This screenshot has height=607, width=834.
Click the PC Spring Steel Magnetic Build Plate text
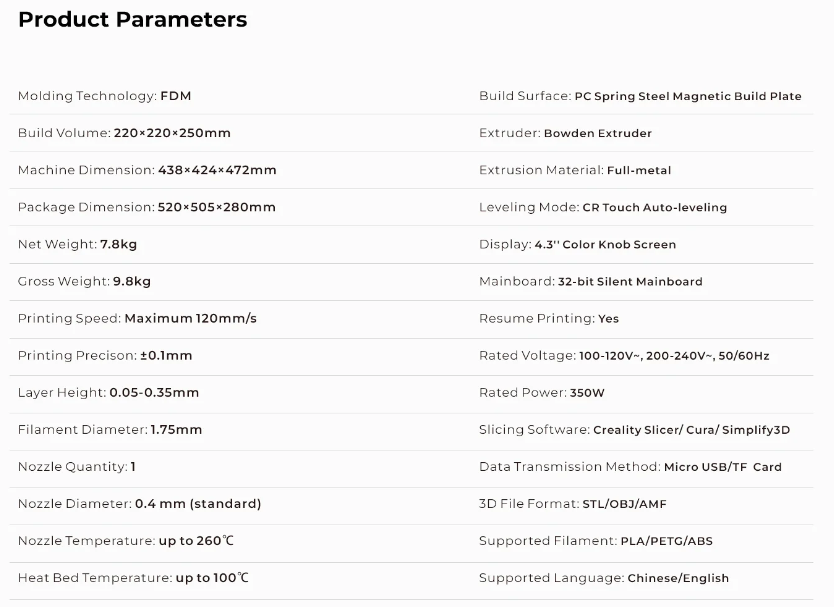point(688,96)
